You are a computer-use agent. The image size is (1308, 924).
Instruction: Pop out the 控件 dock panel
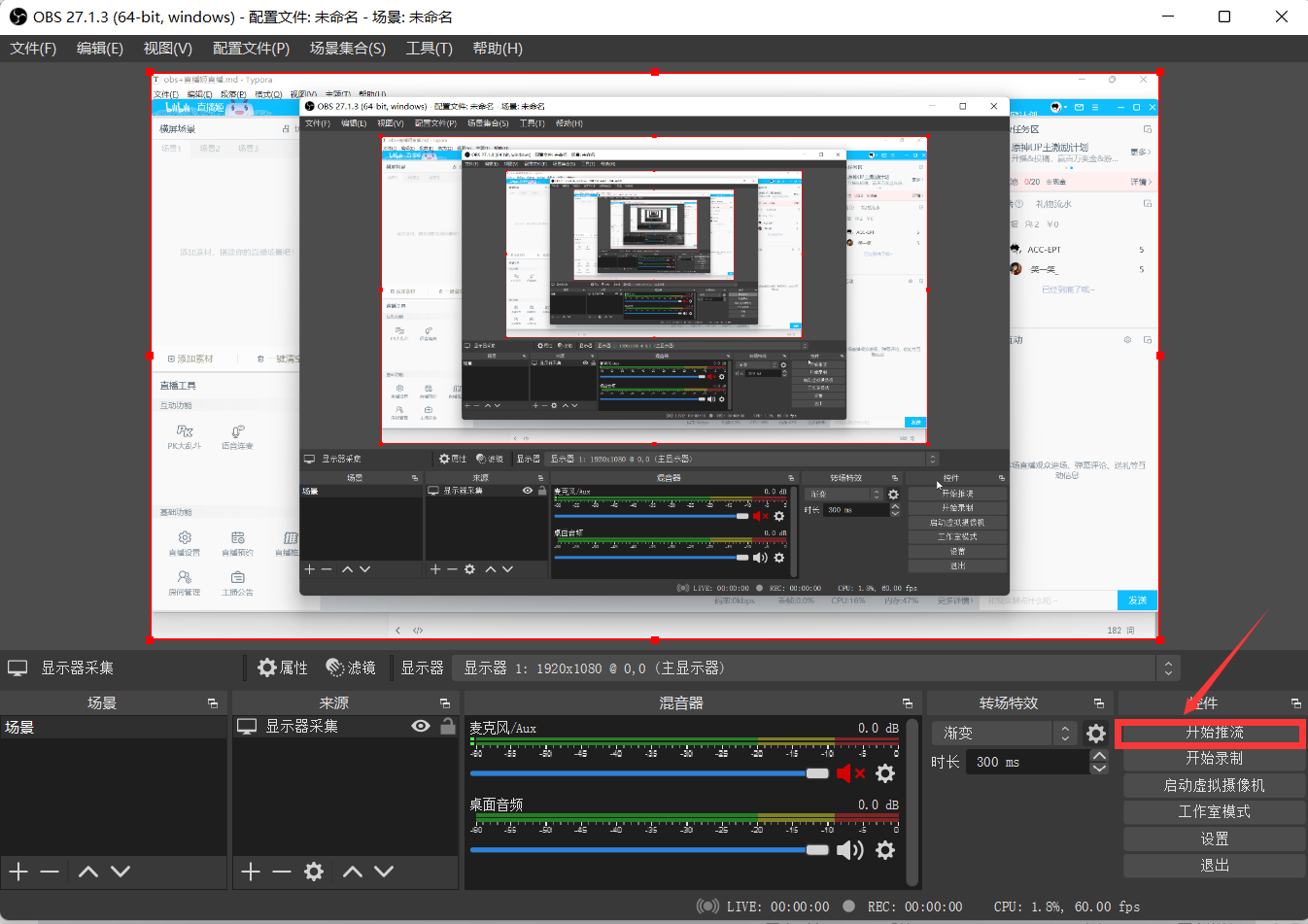tap(1296, 702)
